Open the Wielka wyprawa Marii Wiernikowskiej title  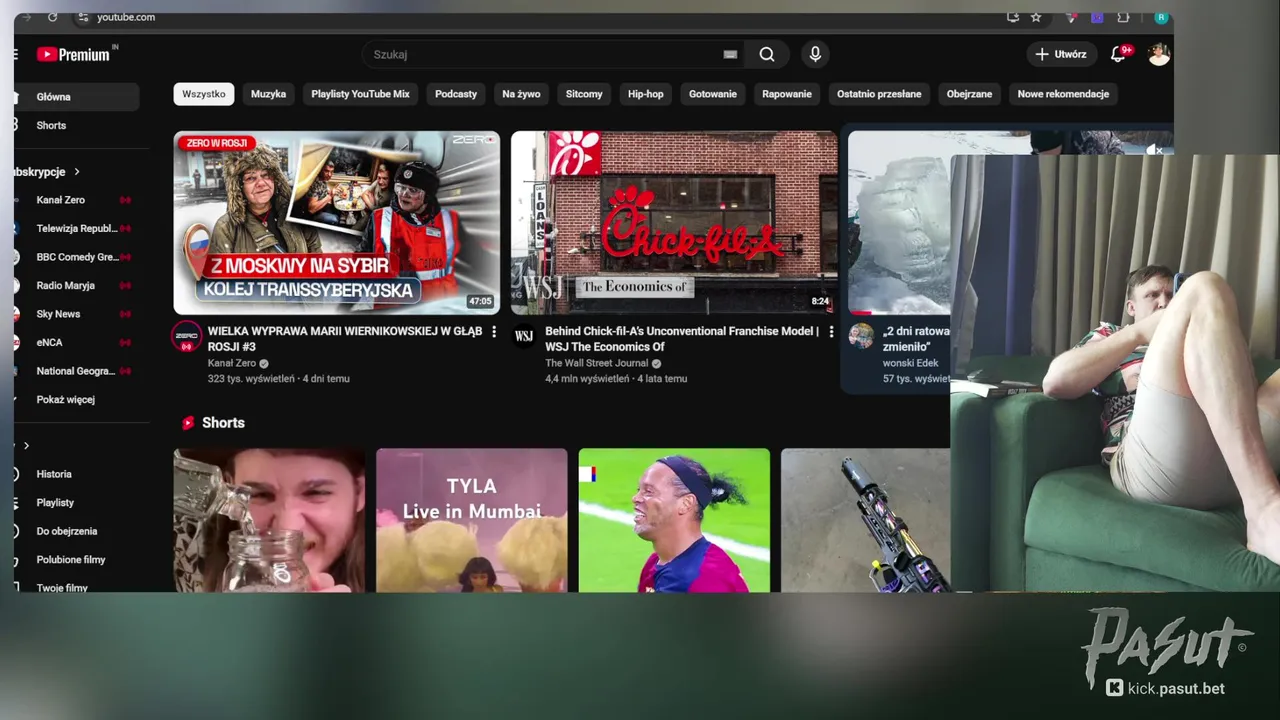[x=345, y=339]
